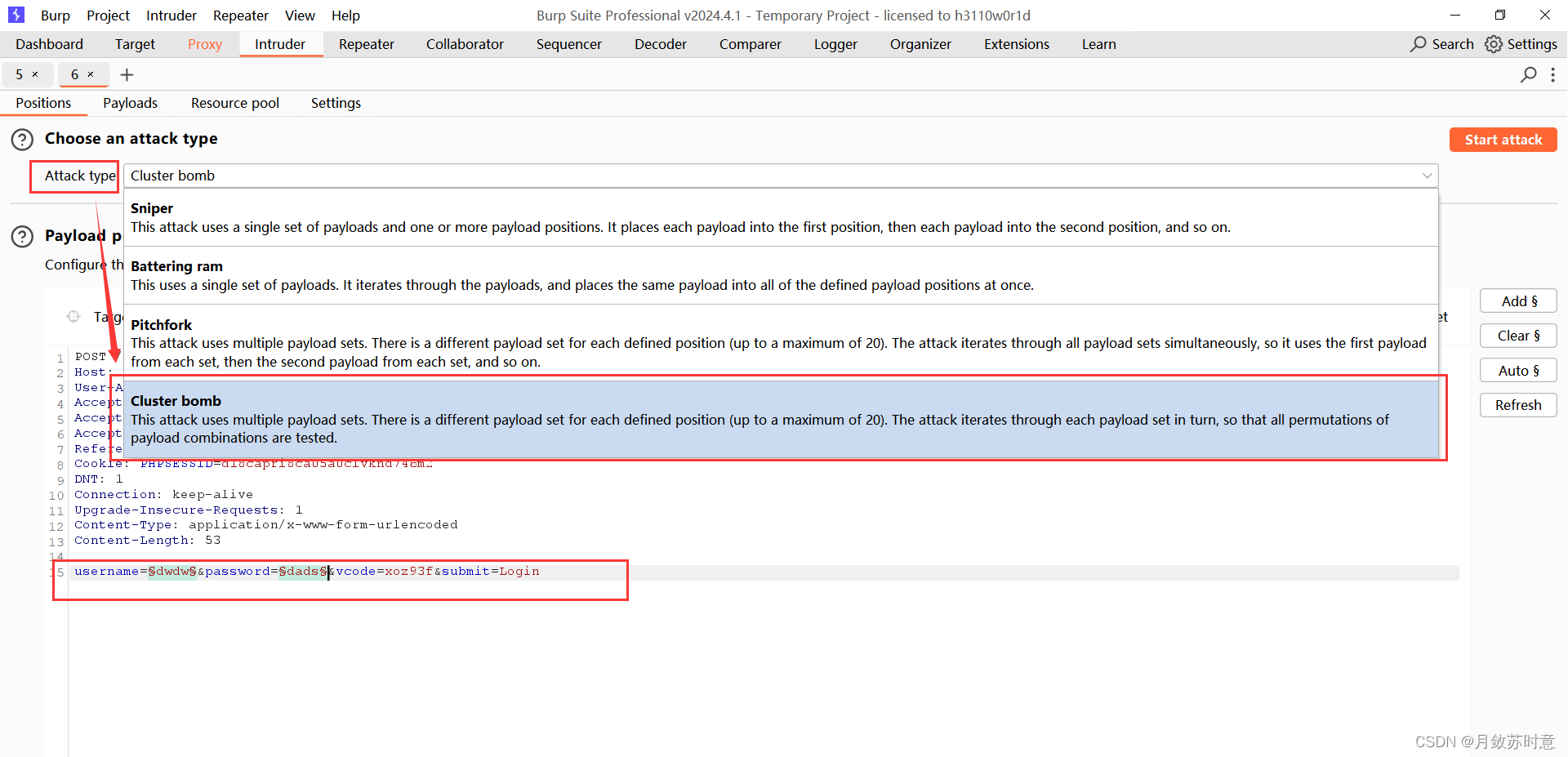The height and width of the screenshot is (757, 1568).
Task: Click the vcode value xoz93f
Action: pyautogui.click(x=408, y=572)
